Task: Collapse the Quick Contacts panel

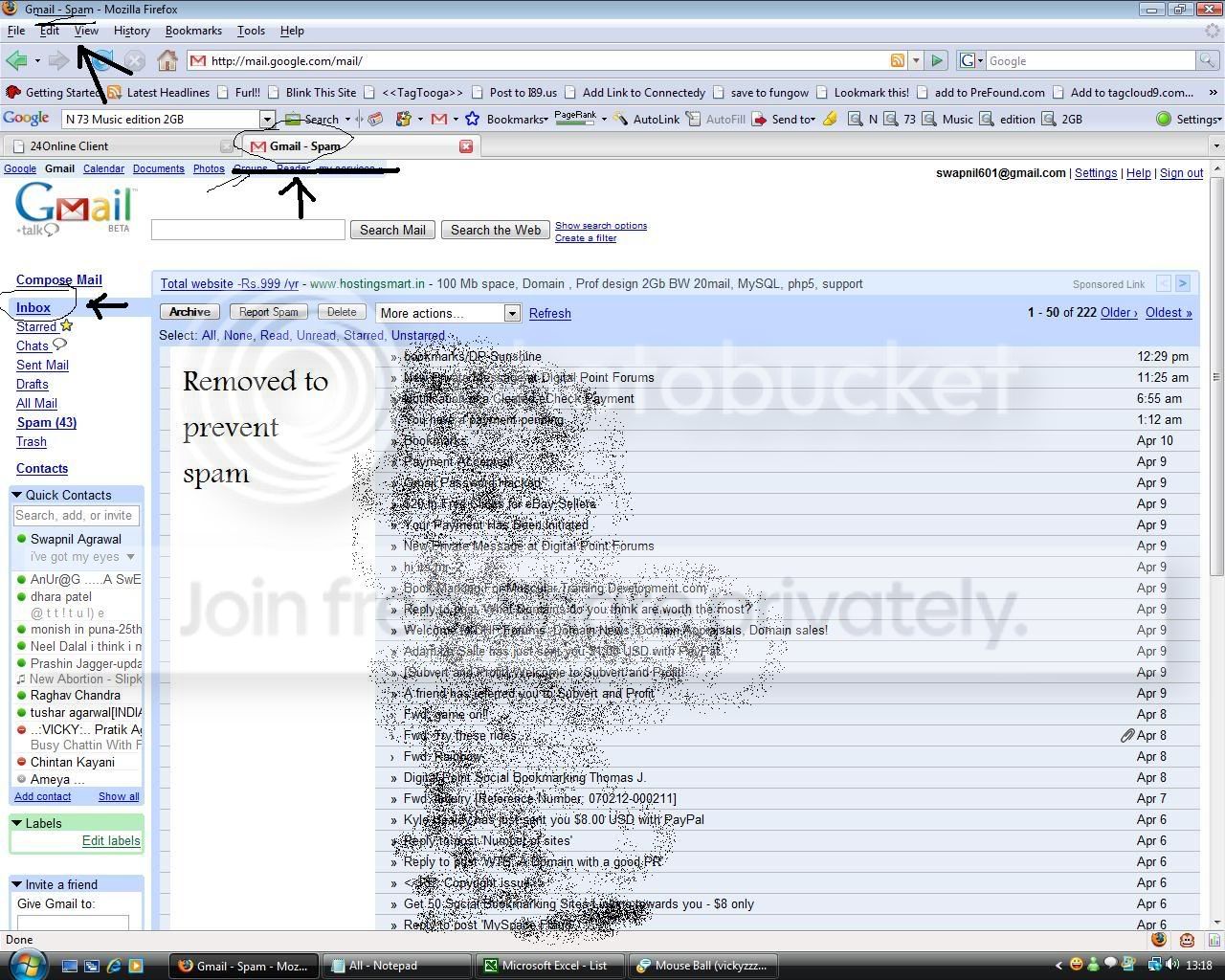Action: [x=16, y=495]
